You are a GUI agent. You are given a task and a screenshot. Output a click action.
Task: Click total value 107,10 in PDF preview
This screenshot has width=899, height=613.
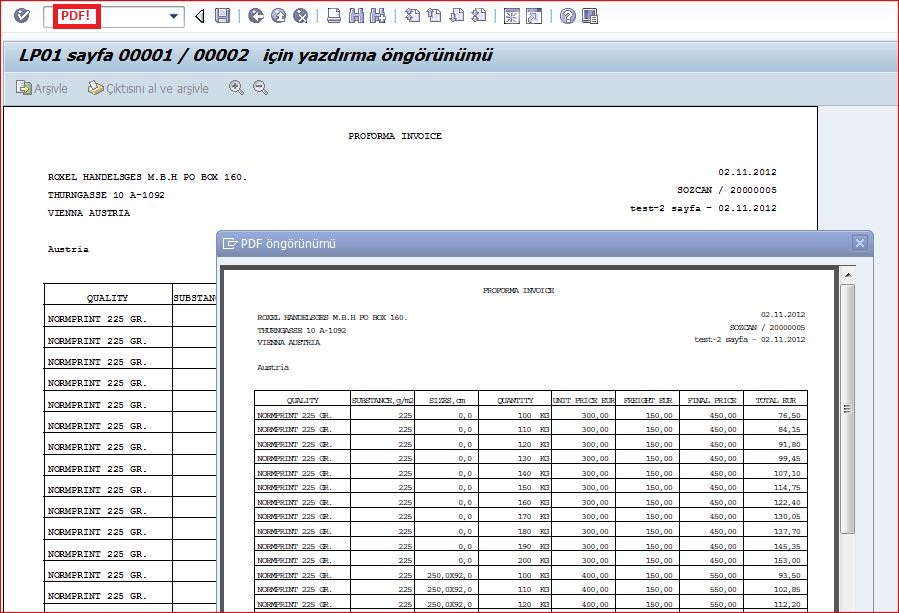pyautogui.click(x=787, y=474)
